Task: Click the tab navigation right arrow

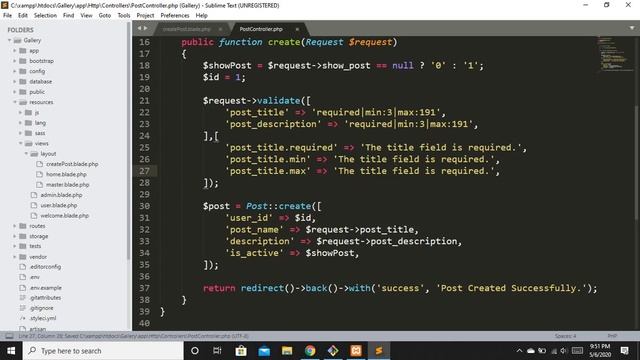Action: point(145,28)
